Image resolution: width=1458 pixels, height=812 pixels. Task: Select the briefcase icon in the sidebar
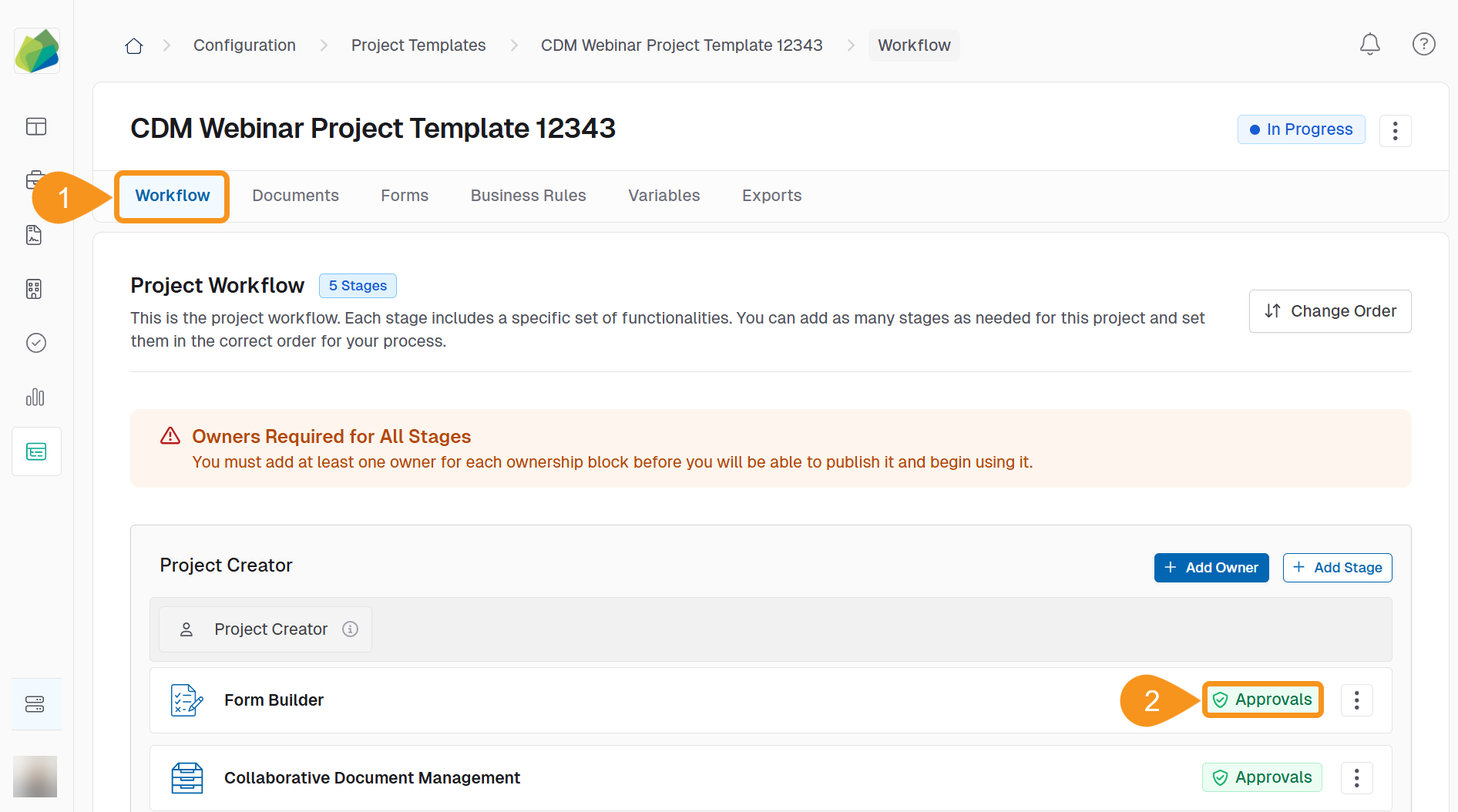[35, 179]
